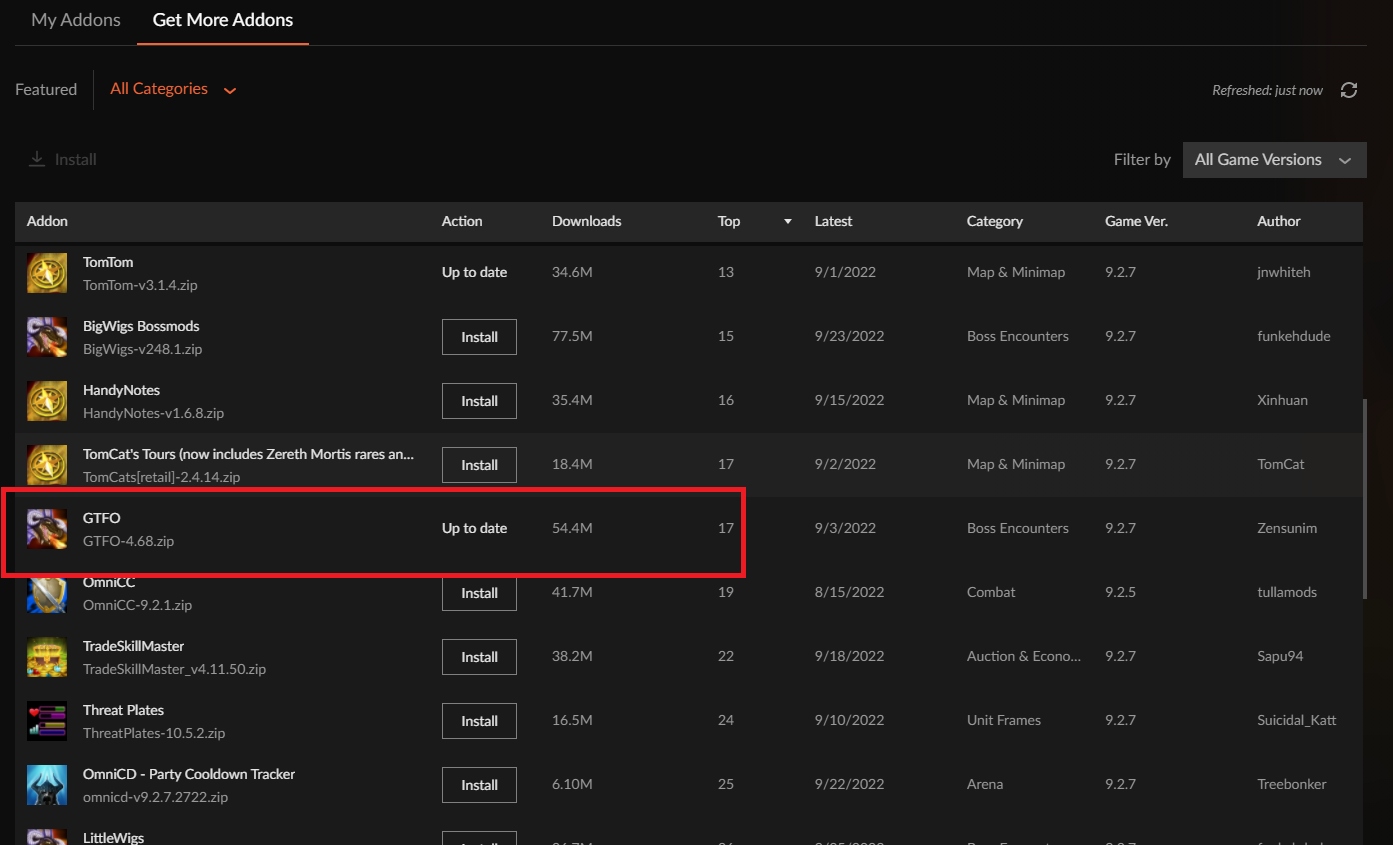Click the 77.5M downloads value

tap(572, 336)
